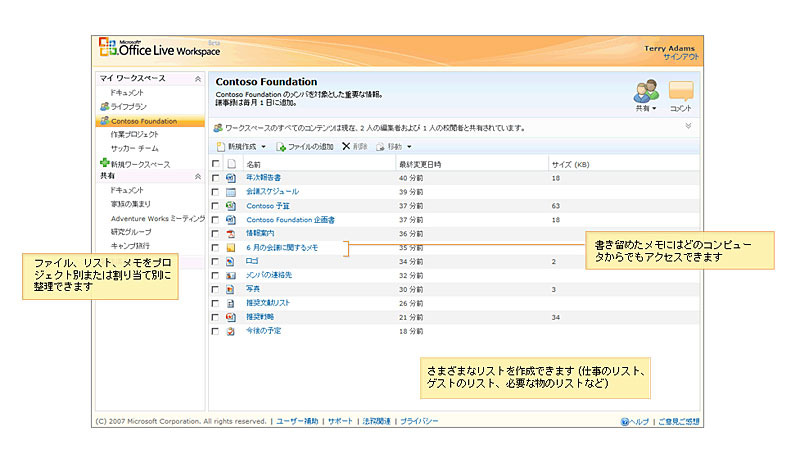Select 作業プロジェクト in the sidebar
800x463 pixels.
[135, 134]
